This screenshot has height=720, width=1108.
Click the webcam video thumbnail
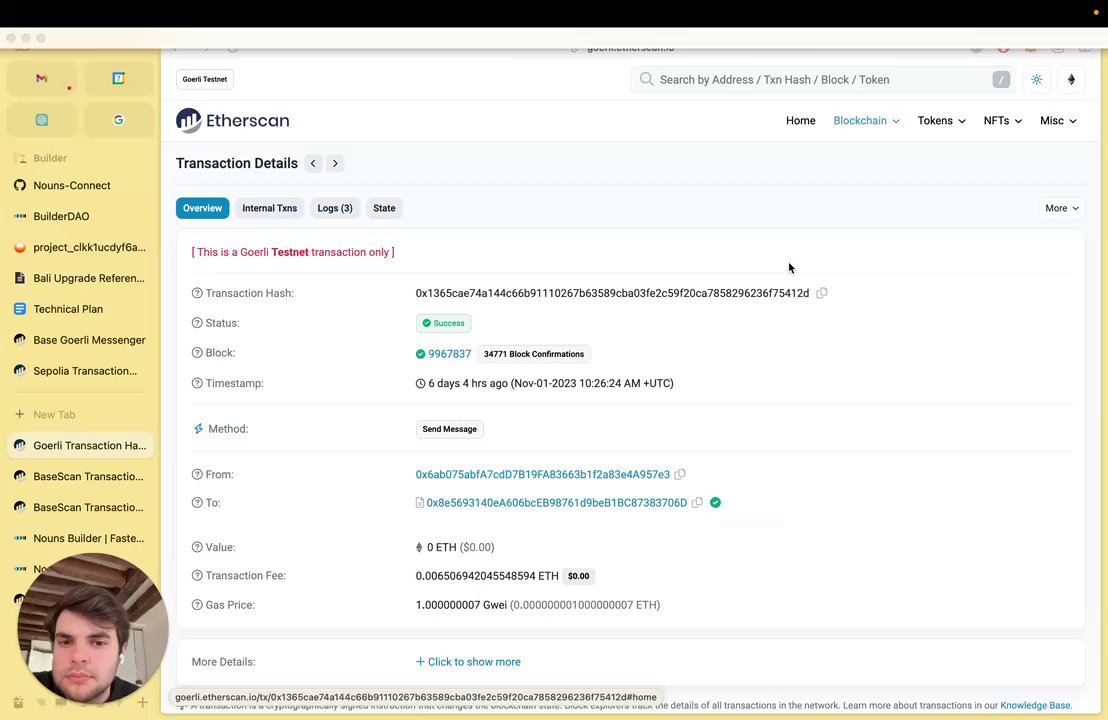[x=93, y=628]
